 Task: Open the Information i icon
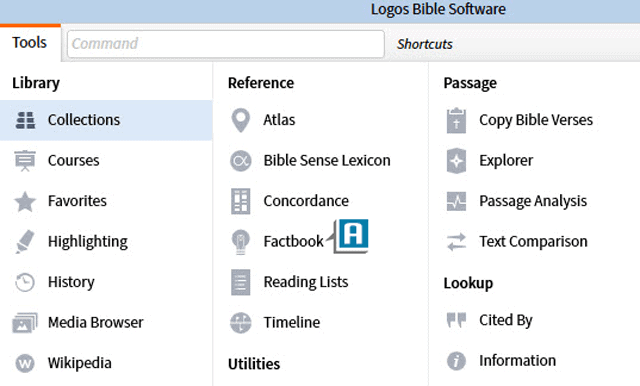point(456,361)
